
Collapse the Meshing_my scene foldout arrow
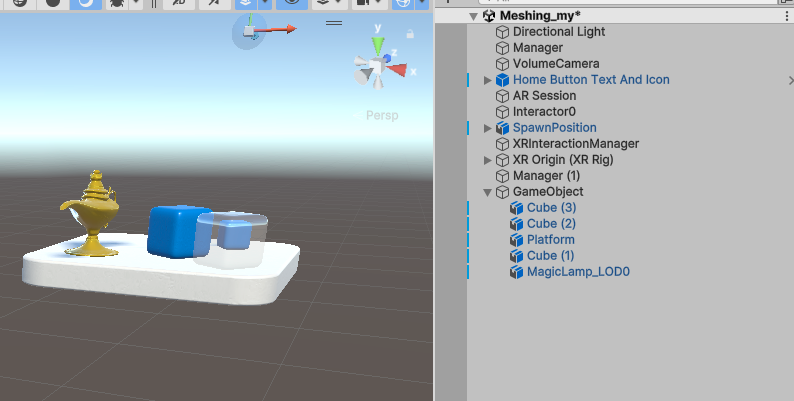click(473, 16)
